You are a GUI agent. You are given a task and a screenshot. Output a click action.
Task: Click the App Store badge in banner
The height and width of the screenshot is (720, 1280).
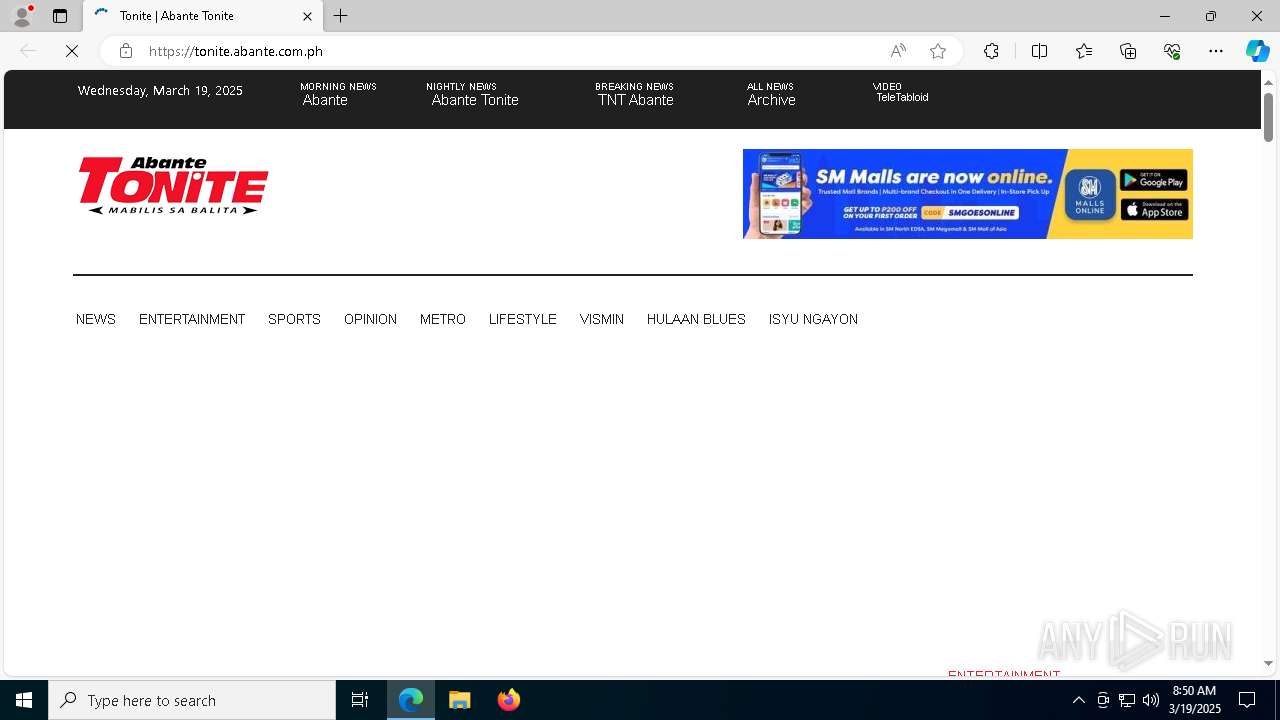(1154, 210)
